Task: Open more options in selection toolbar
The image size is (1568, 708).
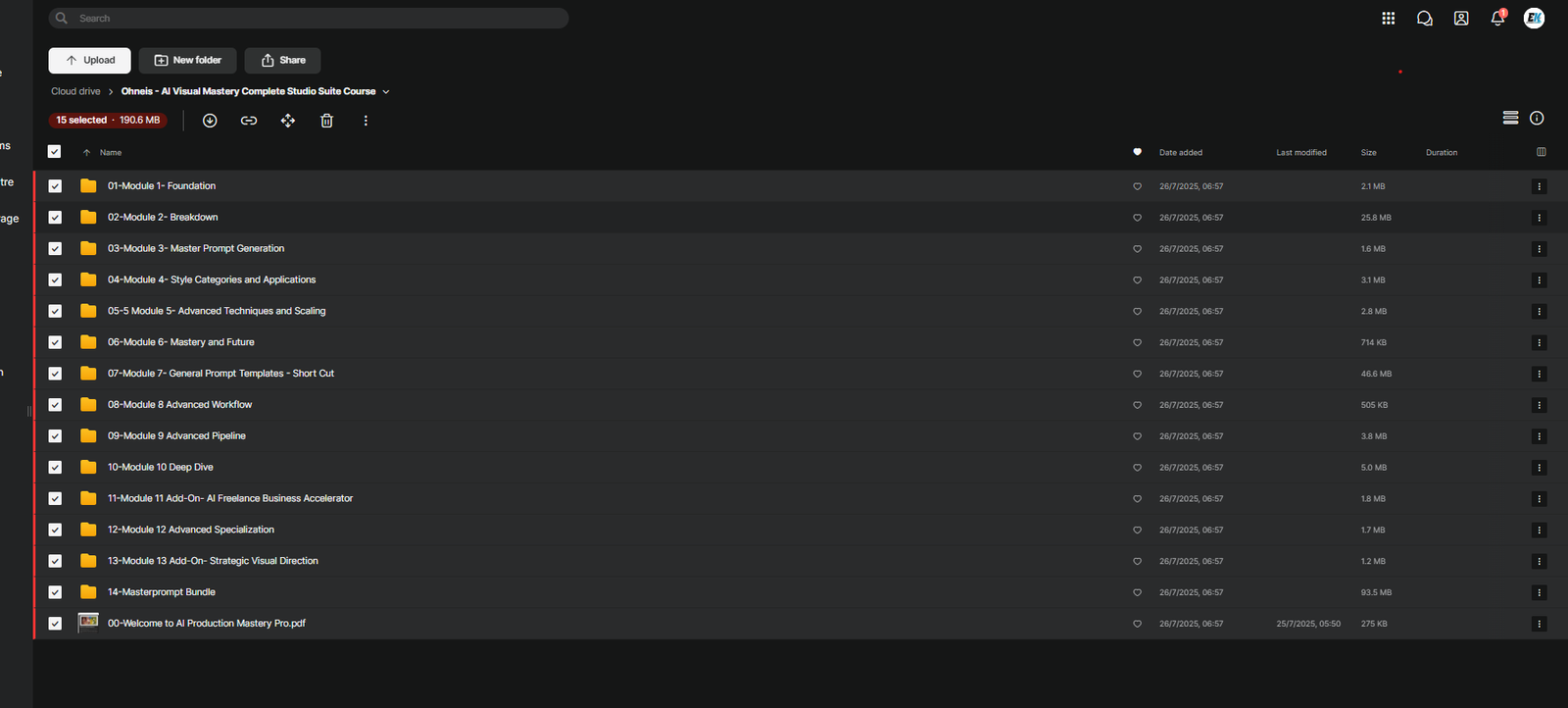Action: coord(366,121)
